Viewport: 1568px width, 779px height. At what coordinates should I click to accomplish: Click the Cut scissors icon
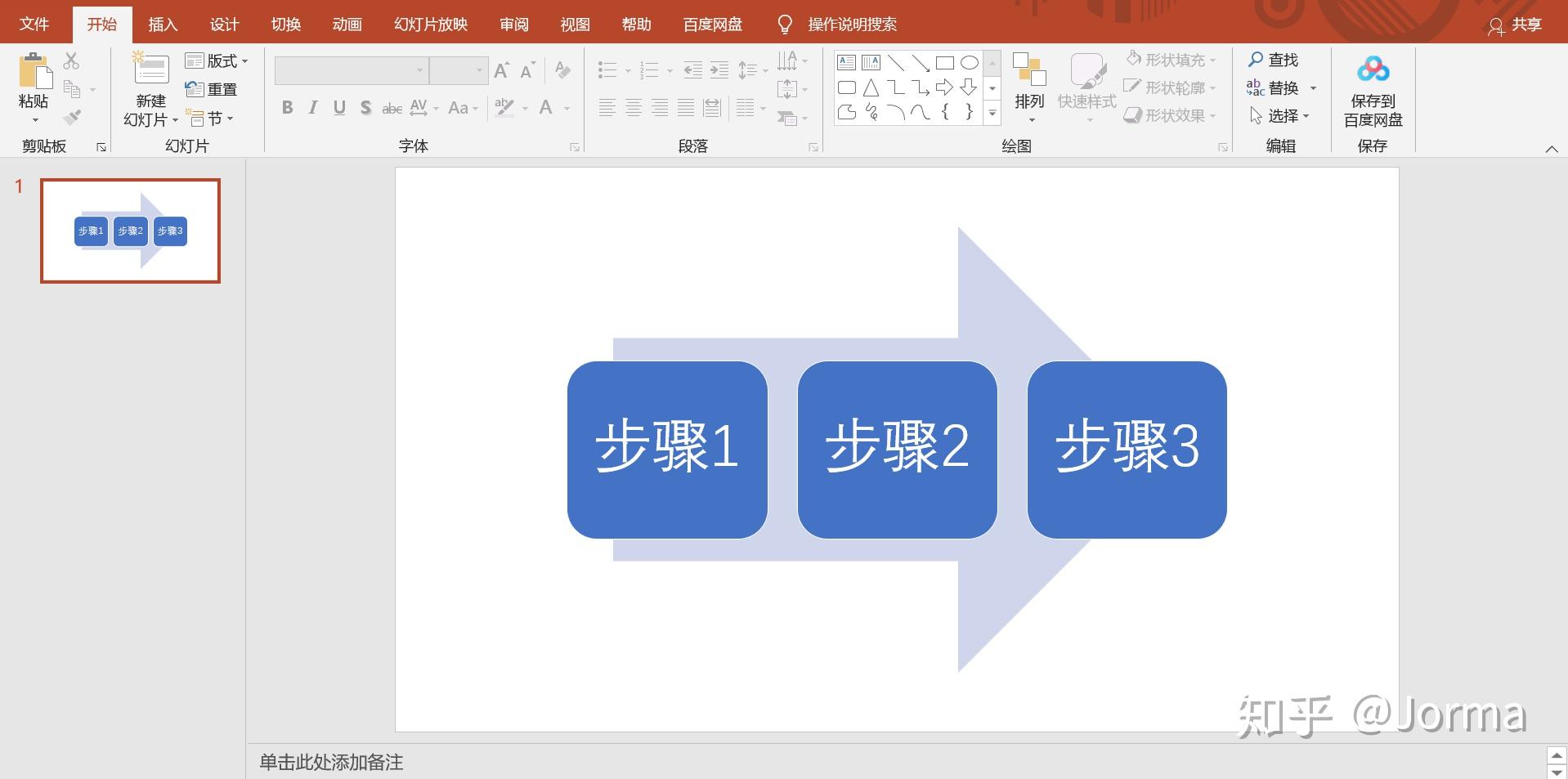point(71,60)
